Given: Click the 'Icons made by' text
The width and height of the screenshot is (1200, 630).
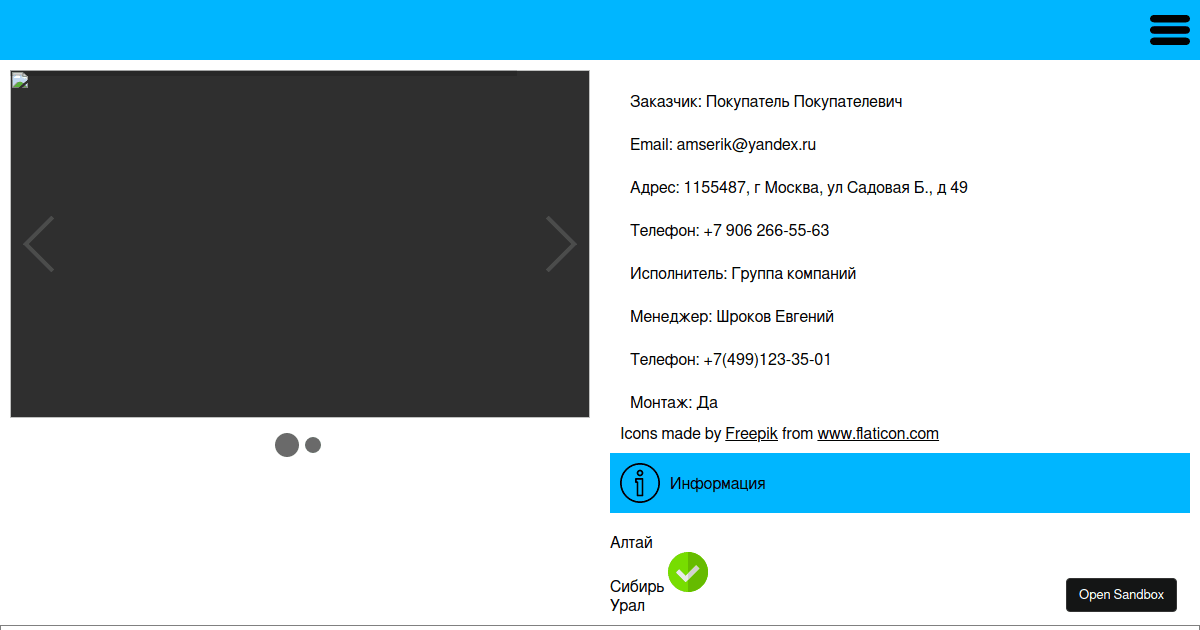Looking at the screenshot, I should tap(670, 433).
